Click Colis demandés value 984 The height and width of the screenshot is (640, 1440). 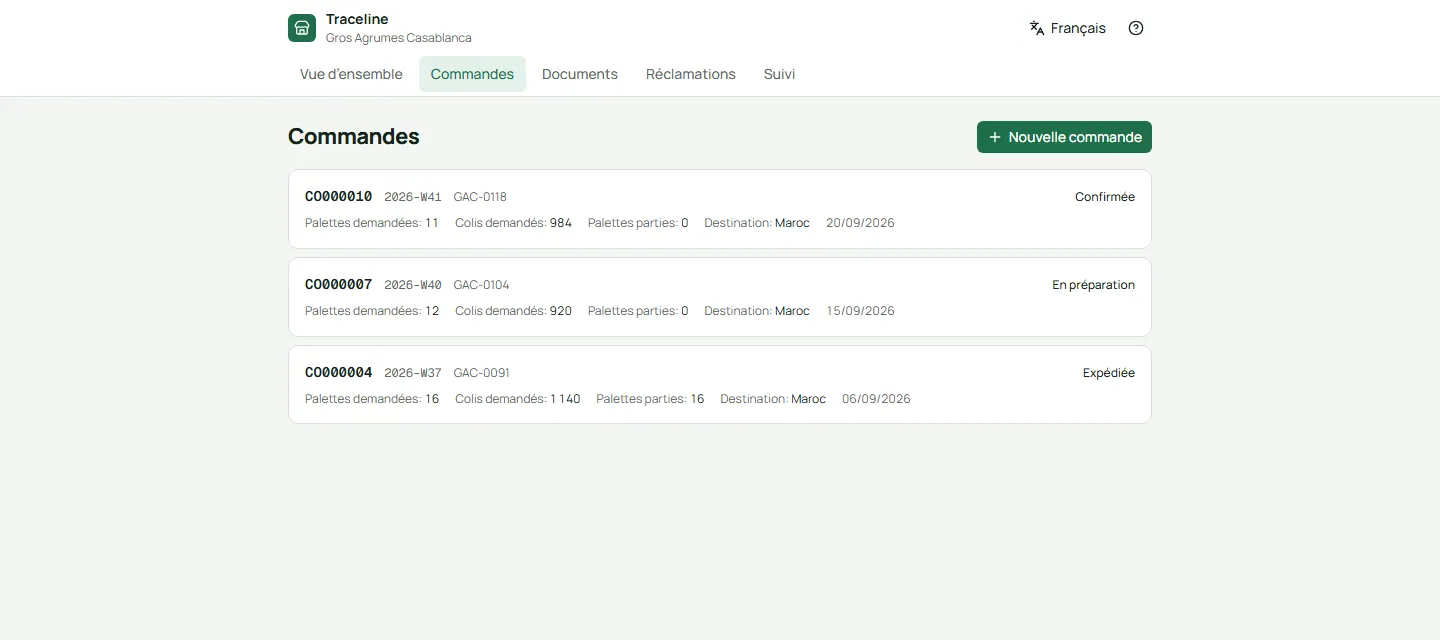point(561,223)
